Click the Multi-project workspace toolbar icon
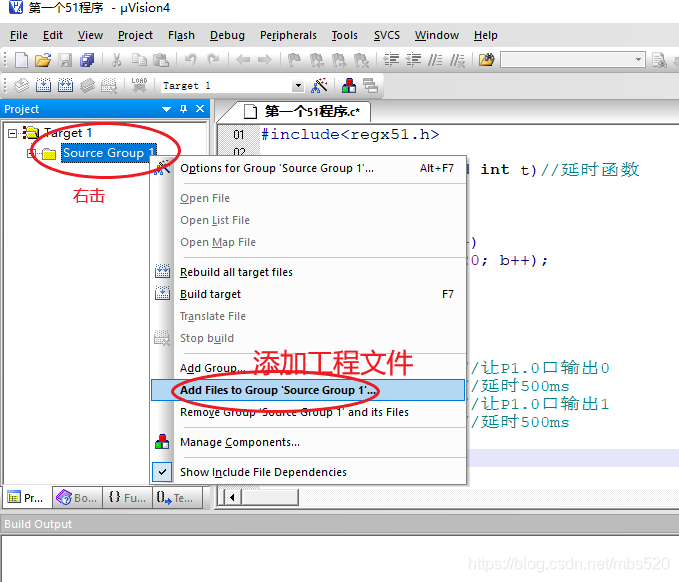Viewport: 679px width, 582px height. point(370,85)
